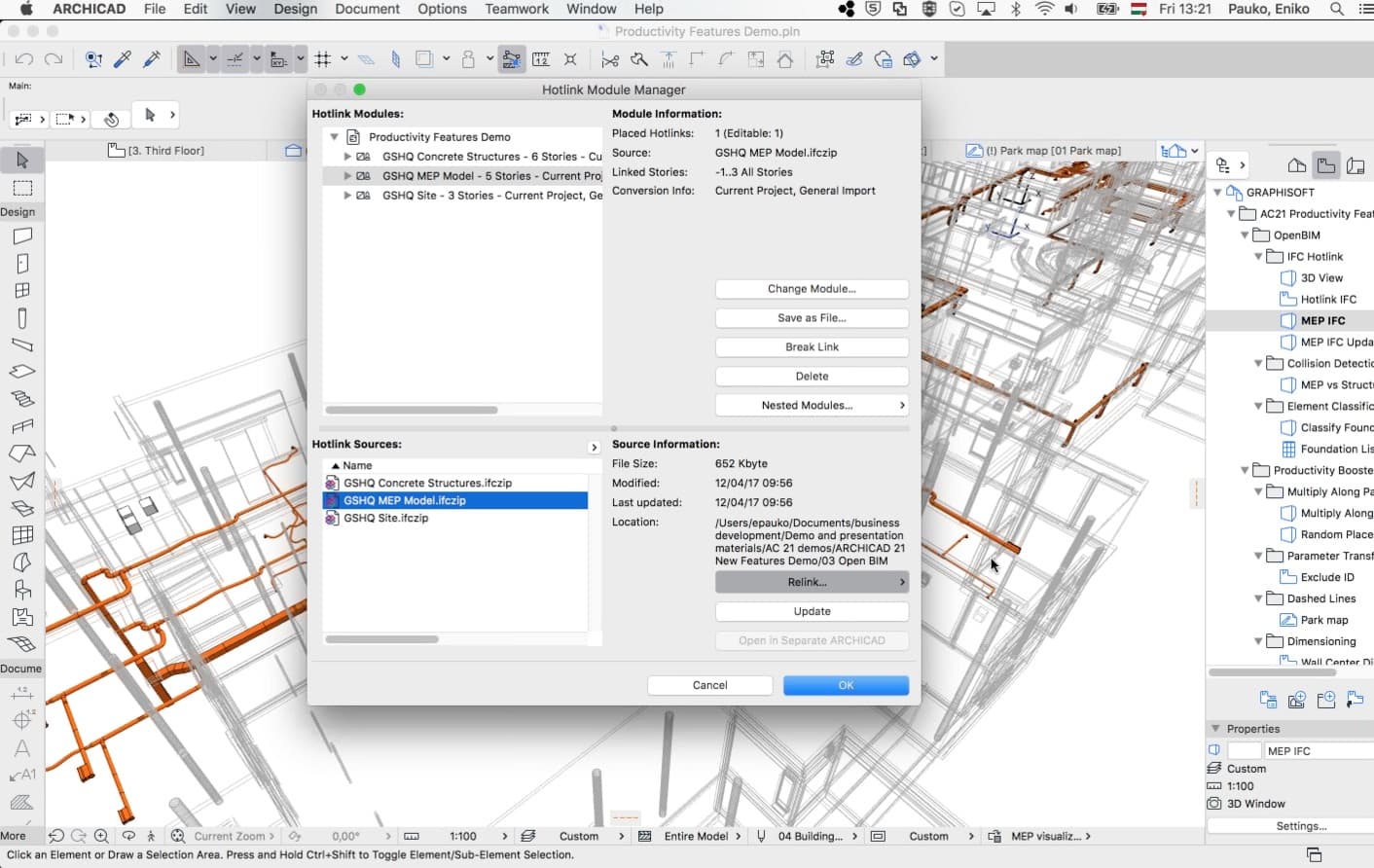The image size is (1374, 868).
Task: Open the Document menu
Action: click(367, 9)
